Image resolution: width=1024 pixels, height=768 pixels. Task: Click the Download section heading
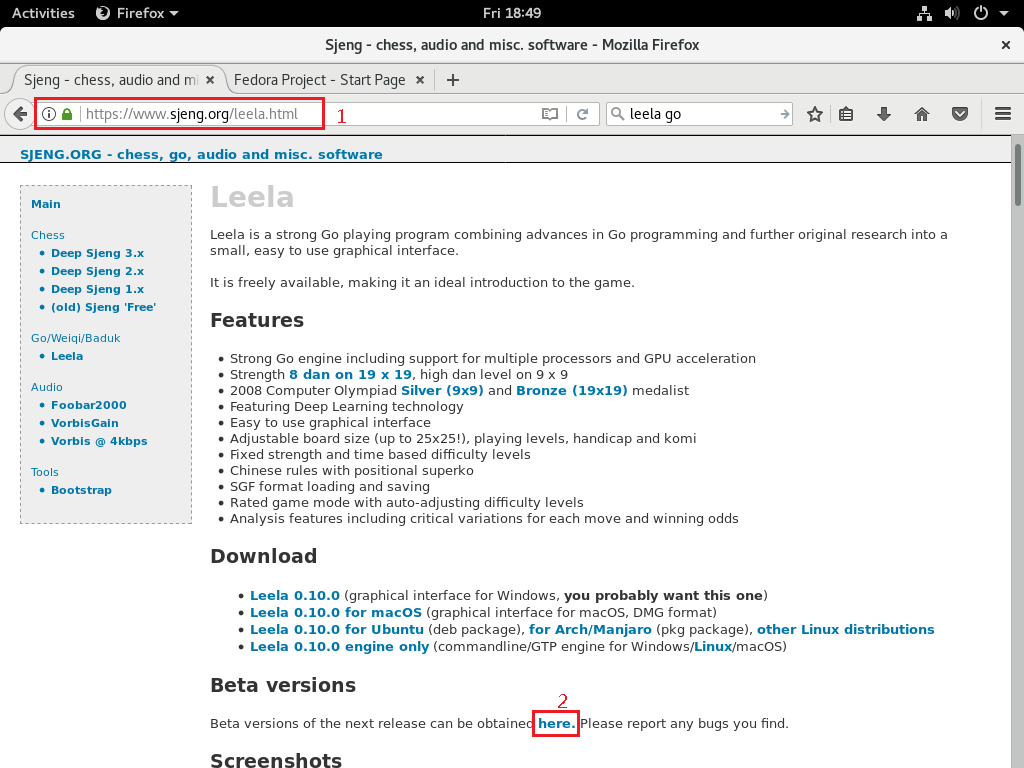point(264,556)
